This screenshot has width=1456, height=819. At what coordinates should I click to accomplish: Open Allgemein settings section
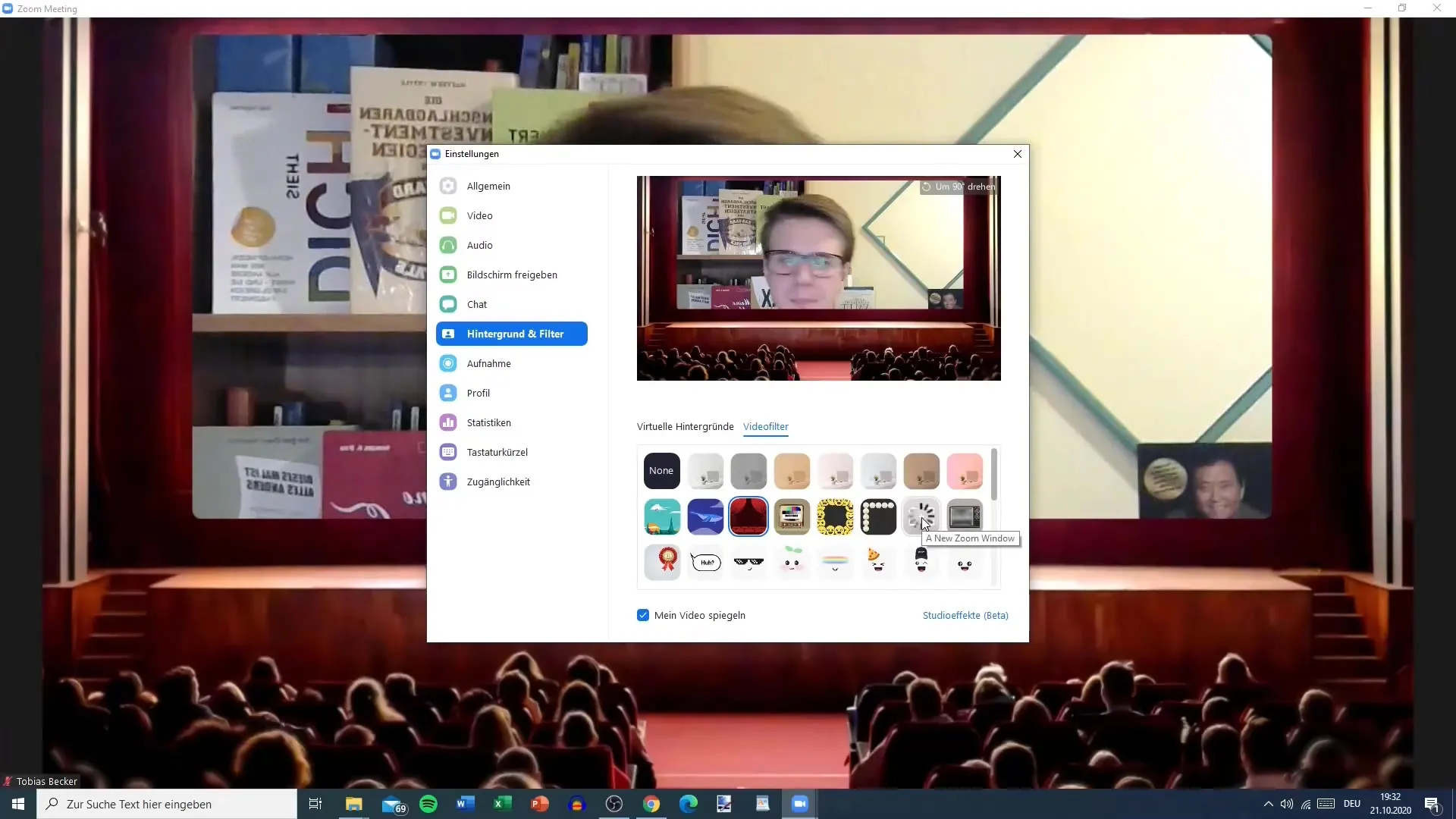tap(488, 186)
